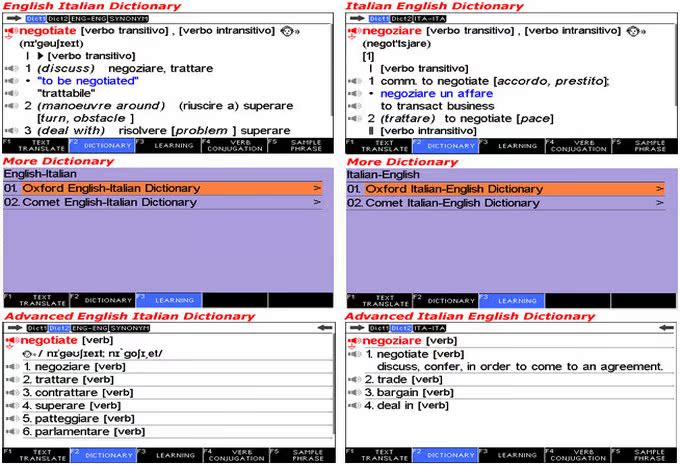Image resolution: width=680 pixels, height=476 pixels.
Task: Play audio for 'negoziare [verb]' Advanced headword
Action: (x=354, y=342)
